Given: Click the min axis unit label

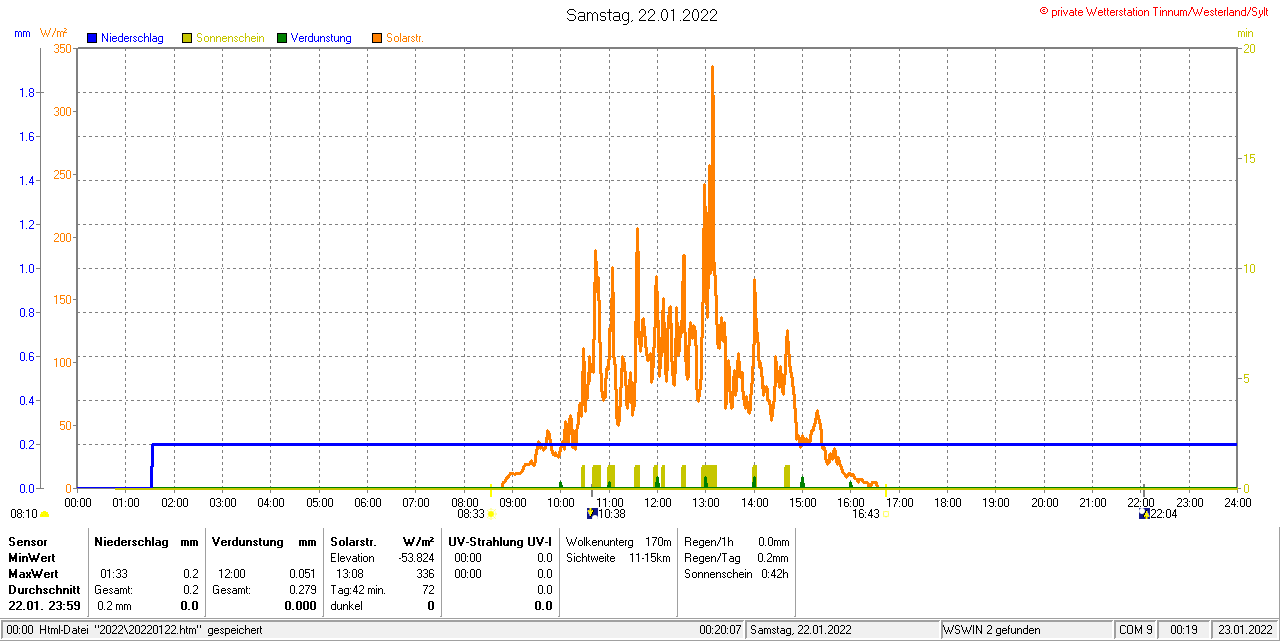Looking at the screenshot, I should 1245,33.
